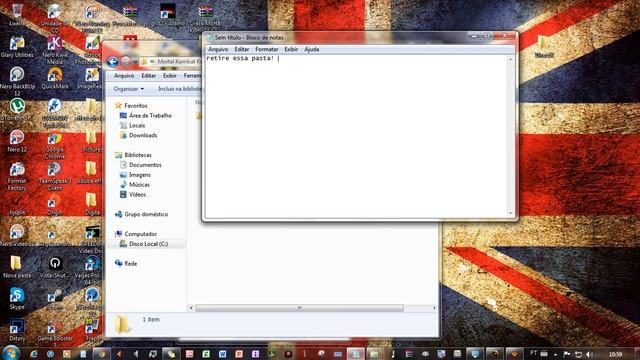Launch Game Booster desktop shortcut

(x=55, y=331)
